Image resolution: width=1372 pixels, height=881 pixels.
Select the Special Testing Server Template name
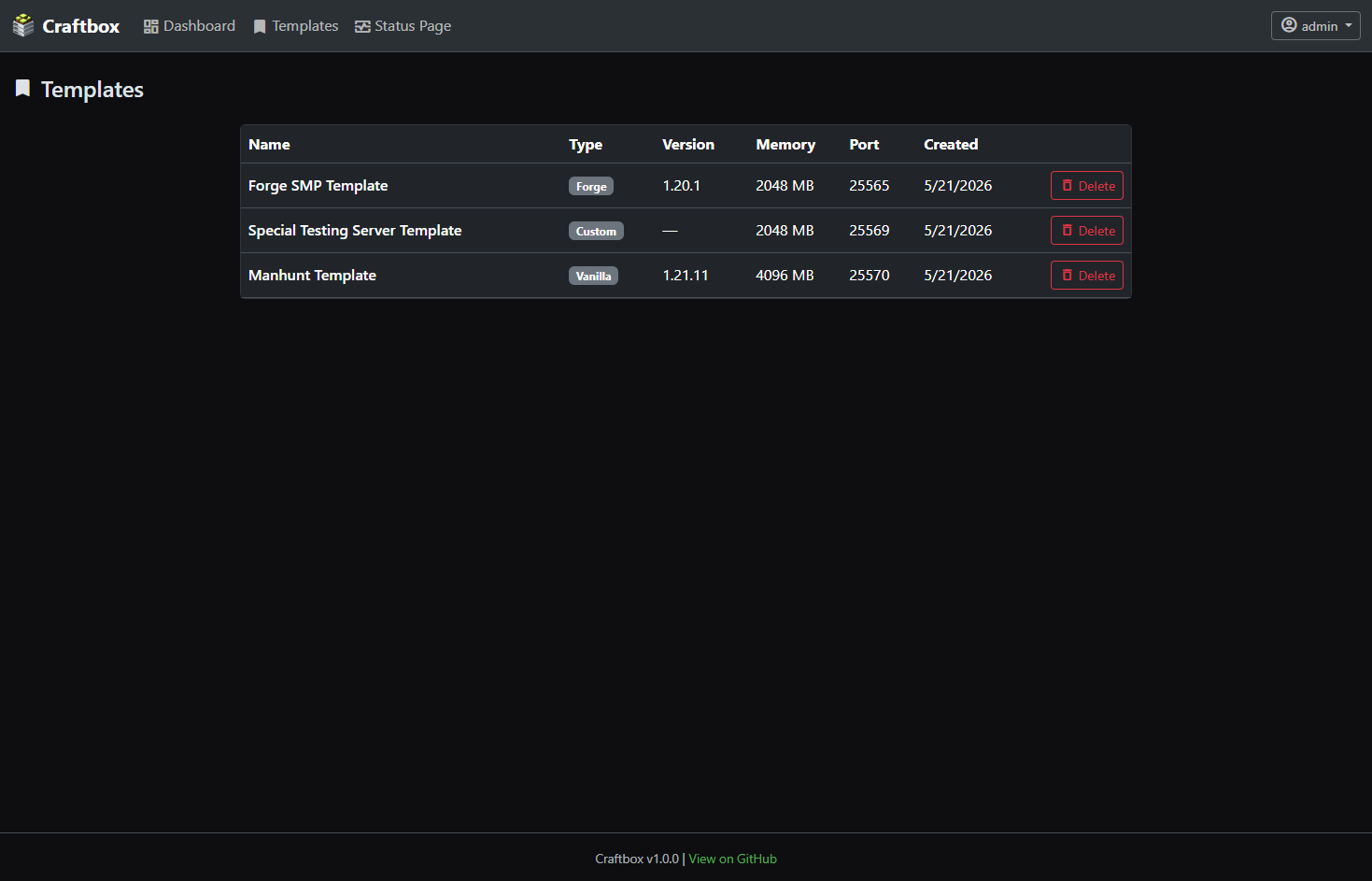tap(355, 231)
